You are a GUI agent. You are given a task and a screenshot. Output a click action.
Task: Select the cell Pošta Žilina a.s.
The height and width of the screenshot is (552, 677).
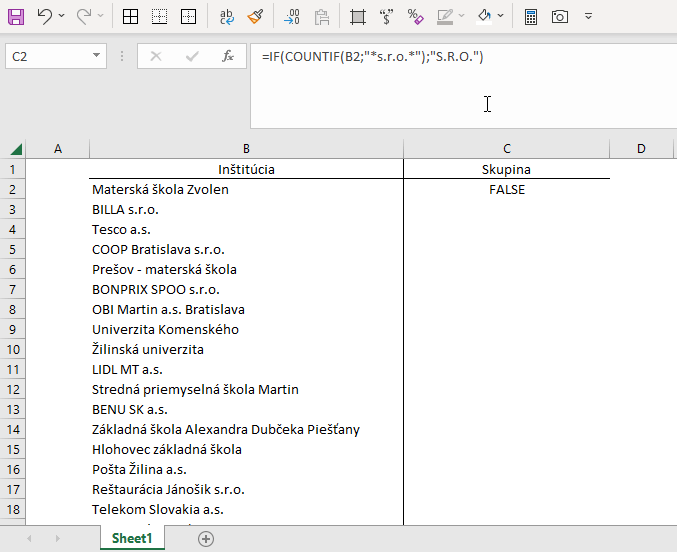tap(246, 470)
